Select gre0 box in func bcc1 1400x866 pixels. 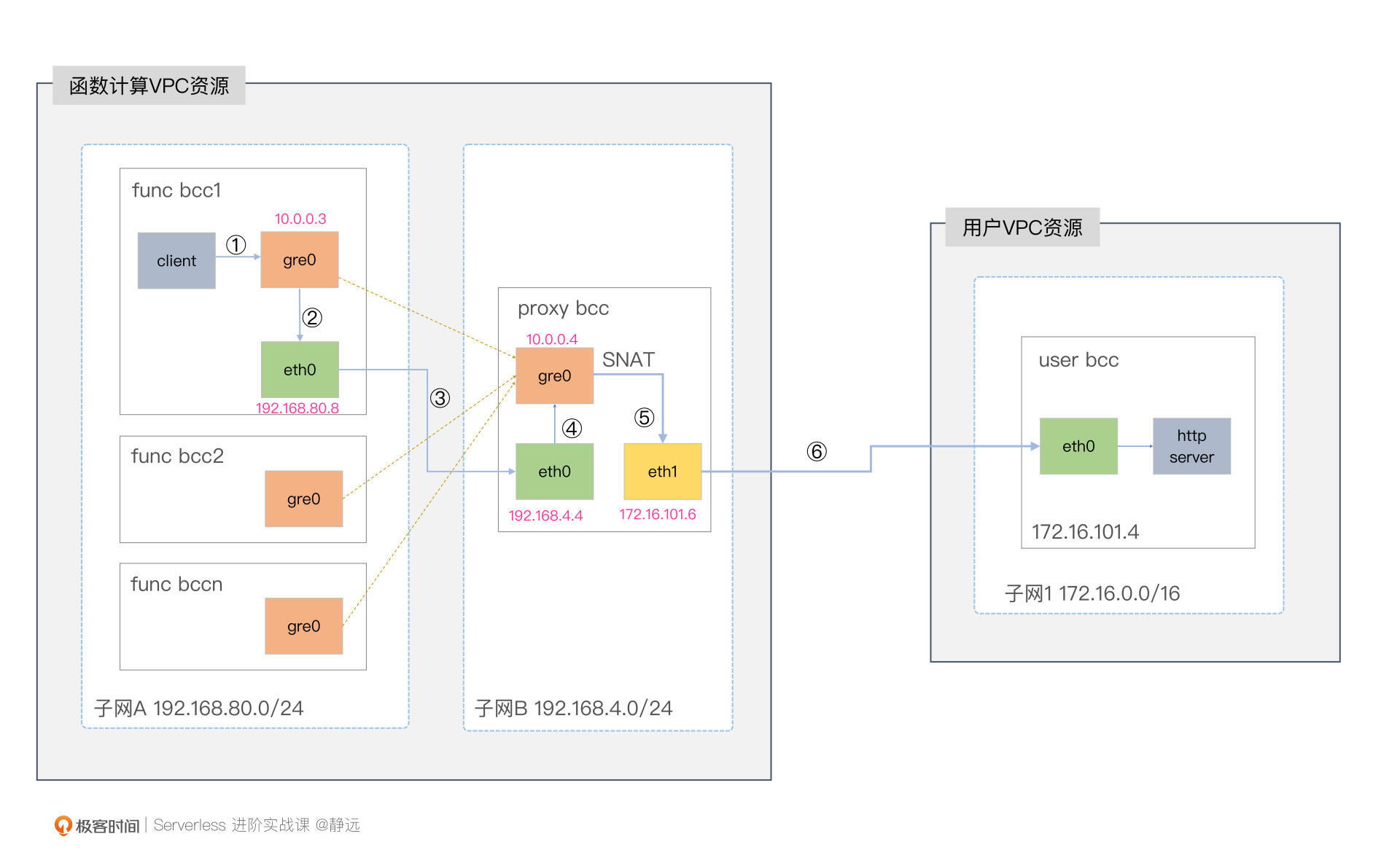point(299,260)
